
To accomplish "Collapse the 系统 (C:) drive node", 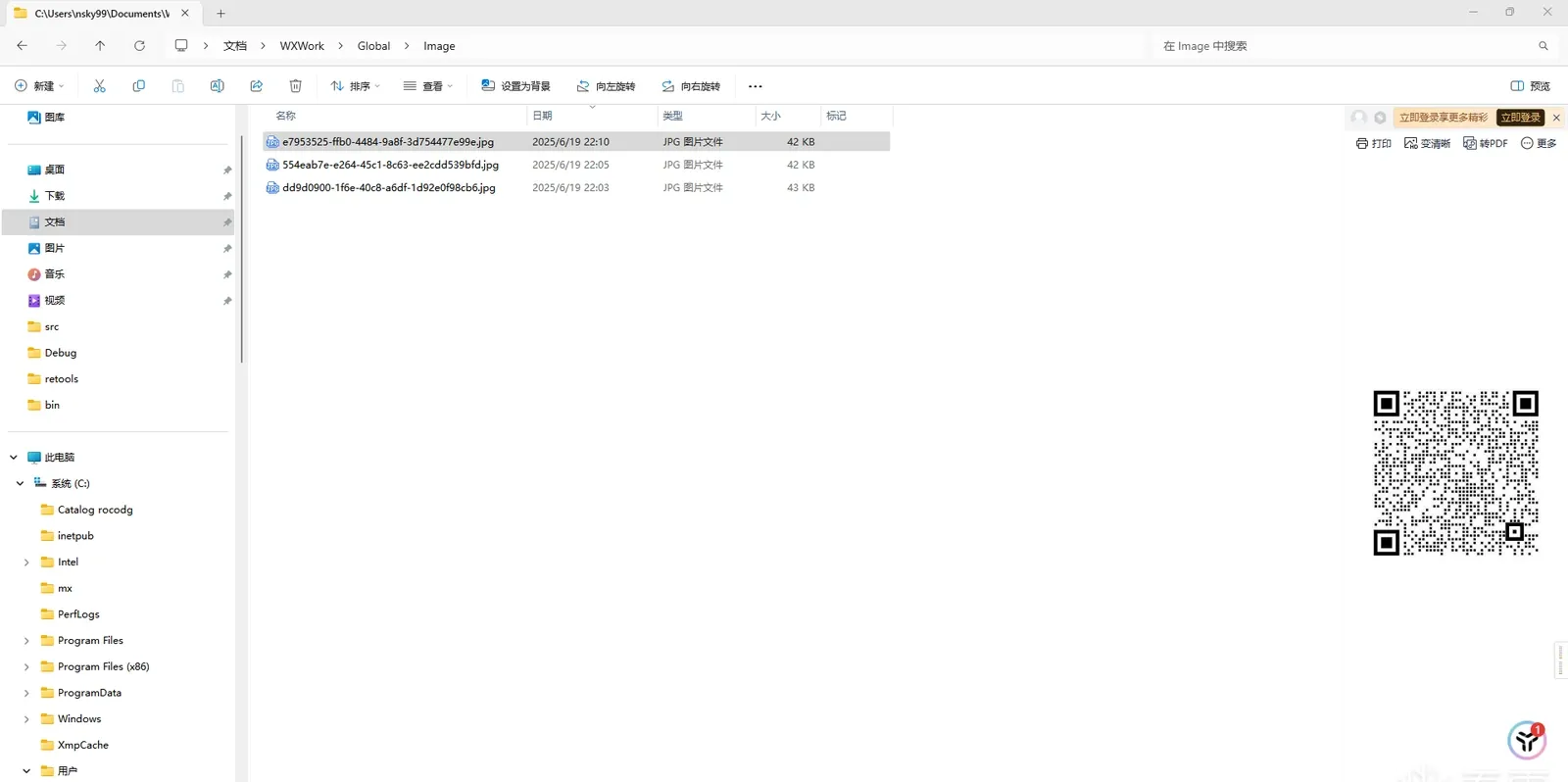I will (20, 483).
